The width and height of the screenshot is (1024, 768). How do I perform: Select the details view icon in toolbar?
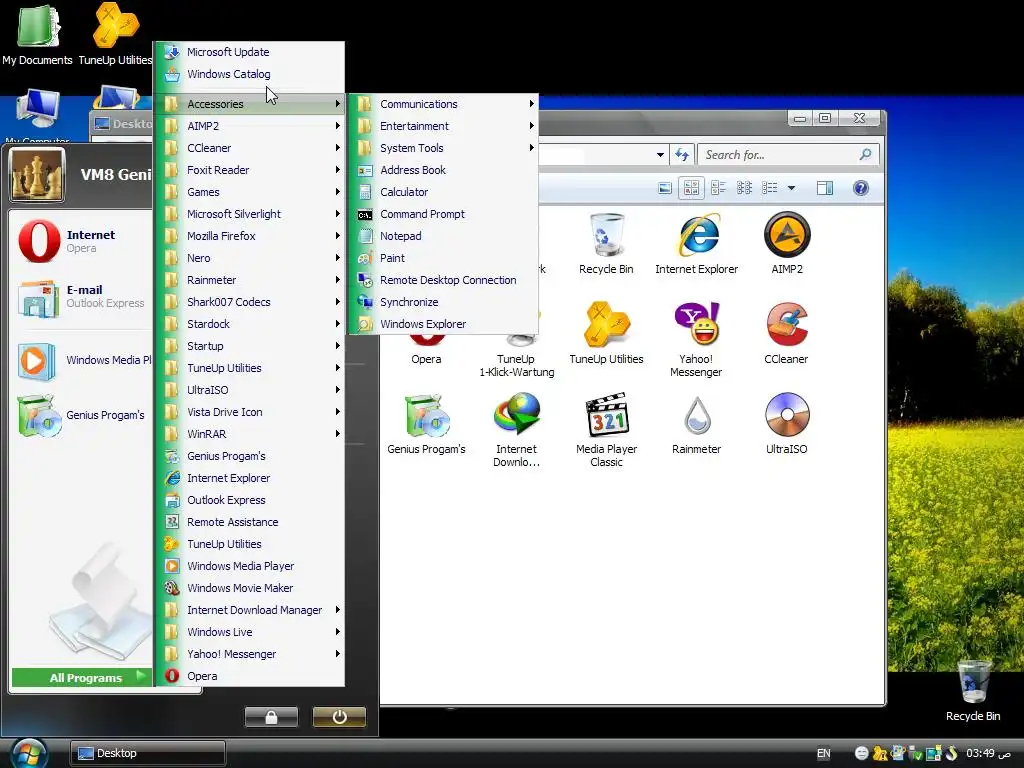(770, 188)
